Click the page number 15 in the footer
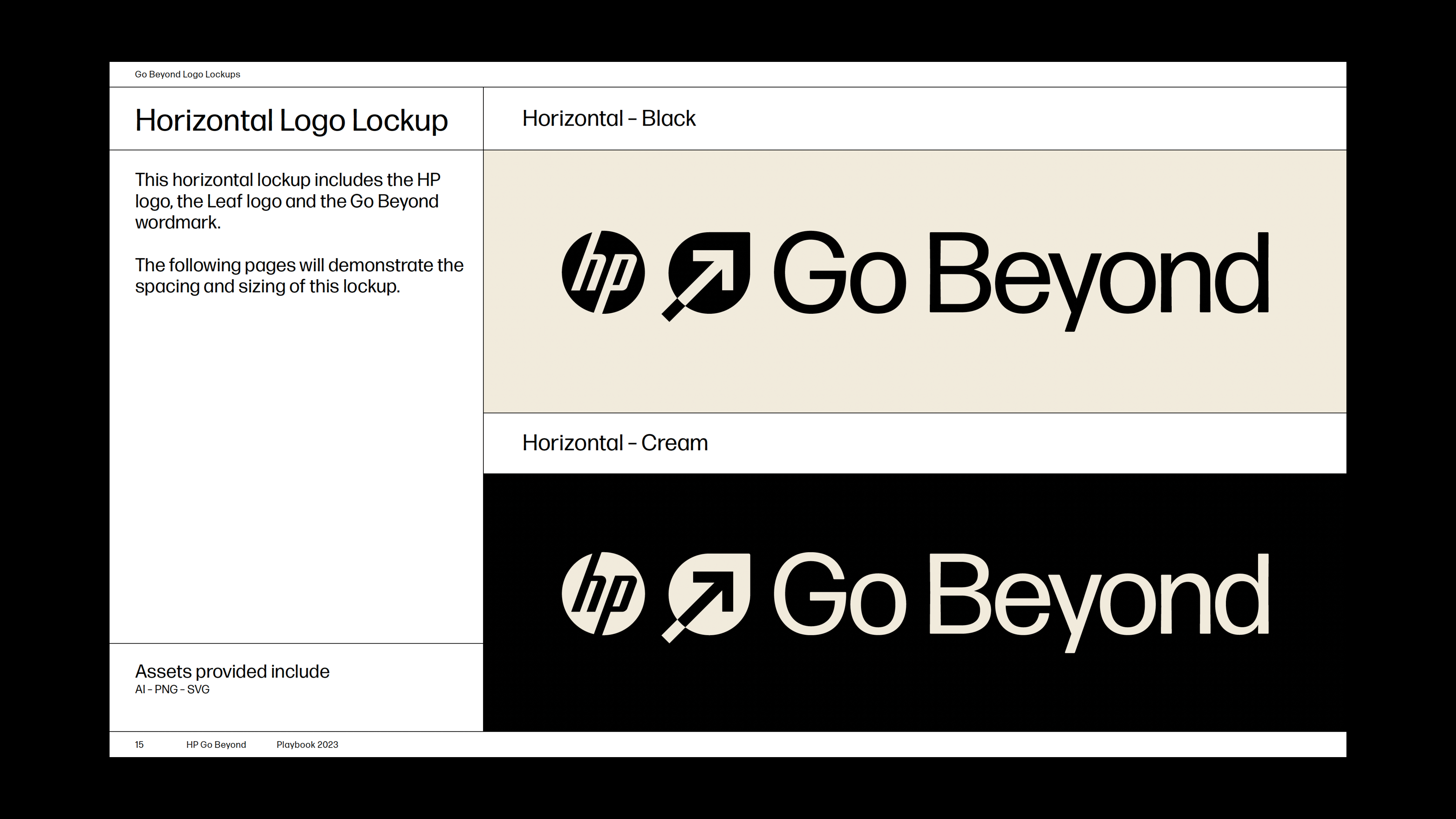1456x819 pixels. coord(139,744)
